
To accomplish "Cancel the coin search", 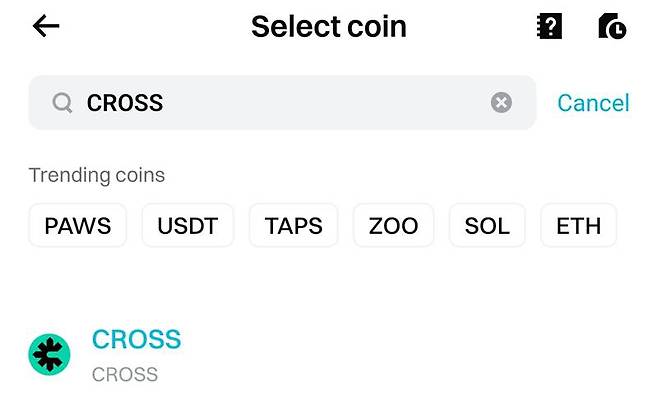I will click(593, 103).
